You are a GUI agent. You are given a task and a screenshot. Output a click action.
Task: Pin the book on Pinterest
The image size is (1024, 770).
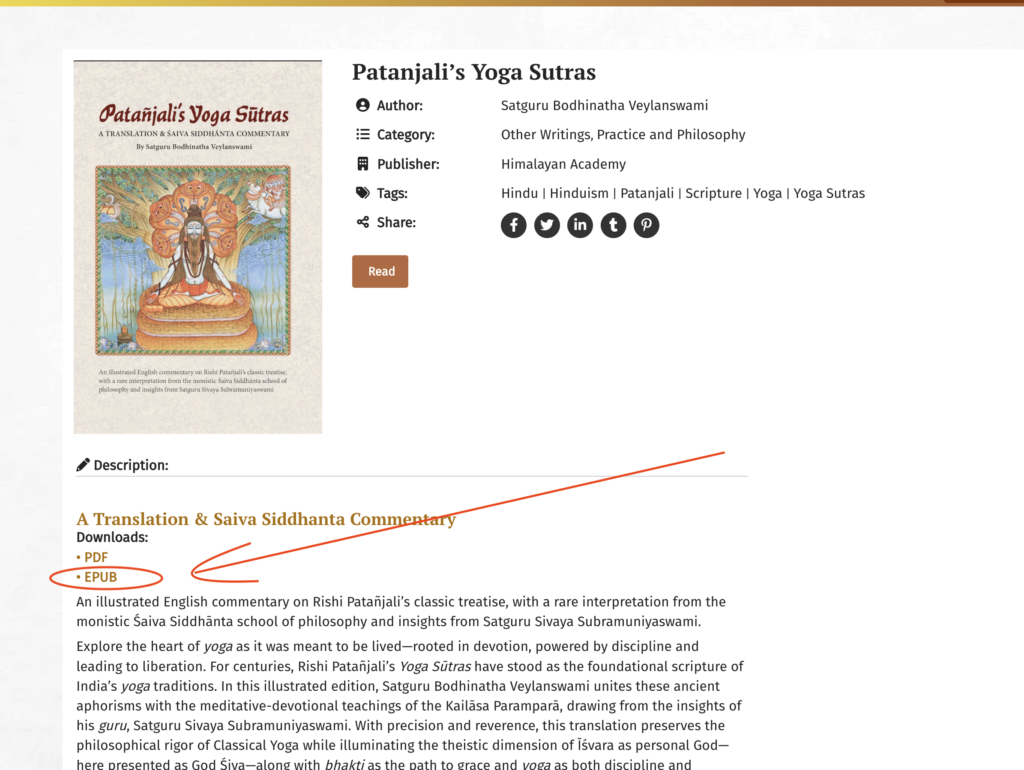(x=646, y=225)
